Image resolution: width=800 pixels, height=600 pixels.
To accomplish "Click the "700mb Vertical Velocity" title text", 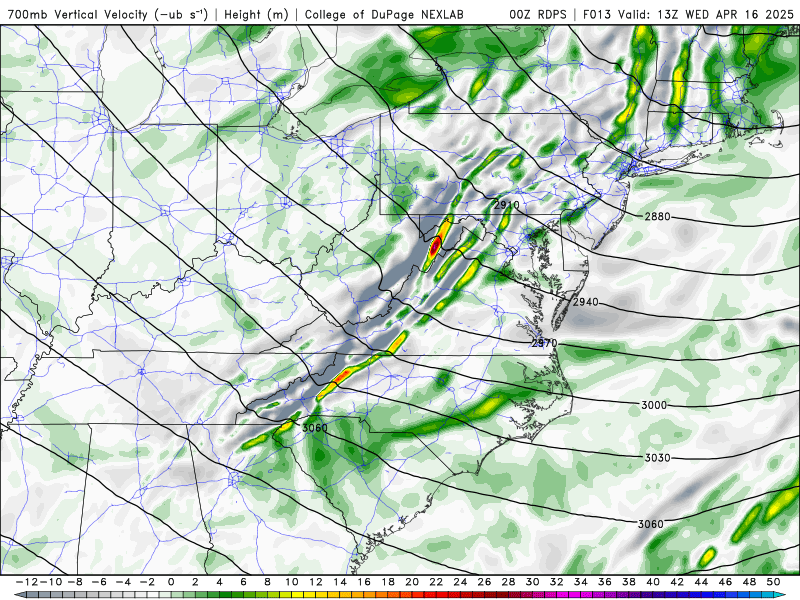I will tap(77, 15).
